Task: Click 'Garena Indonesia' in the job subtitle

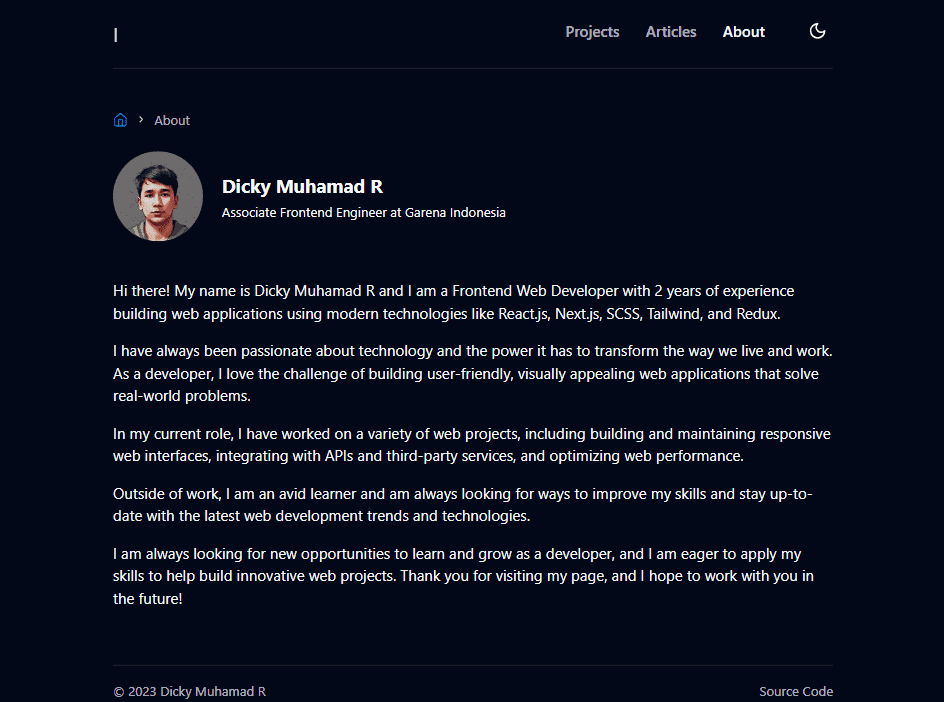Action: click(455, 213)
